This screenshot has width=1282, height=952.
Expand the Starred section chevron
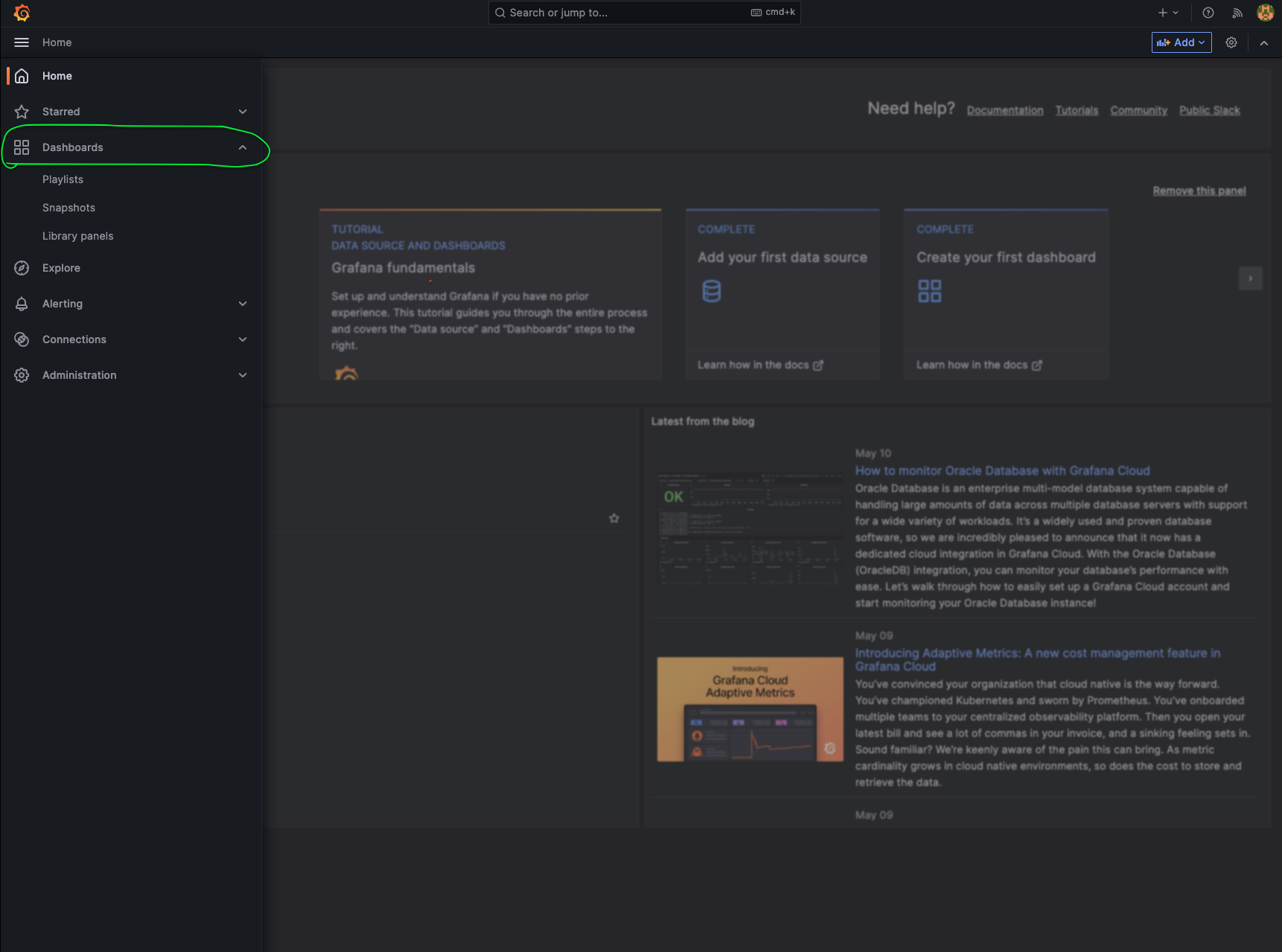tap(243, 112)
